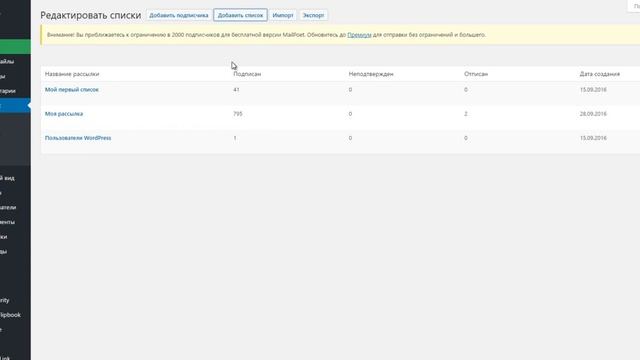This screenshot has height=360, width=640.
Task: Open the sidebar menu item ending 'тарии'
Action: pyautogui.click(x=8, y=91)
